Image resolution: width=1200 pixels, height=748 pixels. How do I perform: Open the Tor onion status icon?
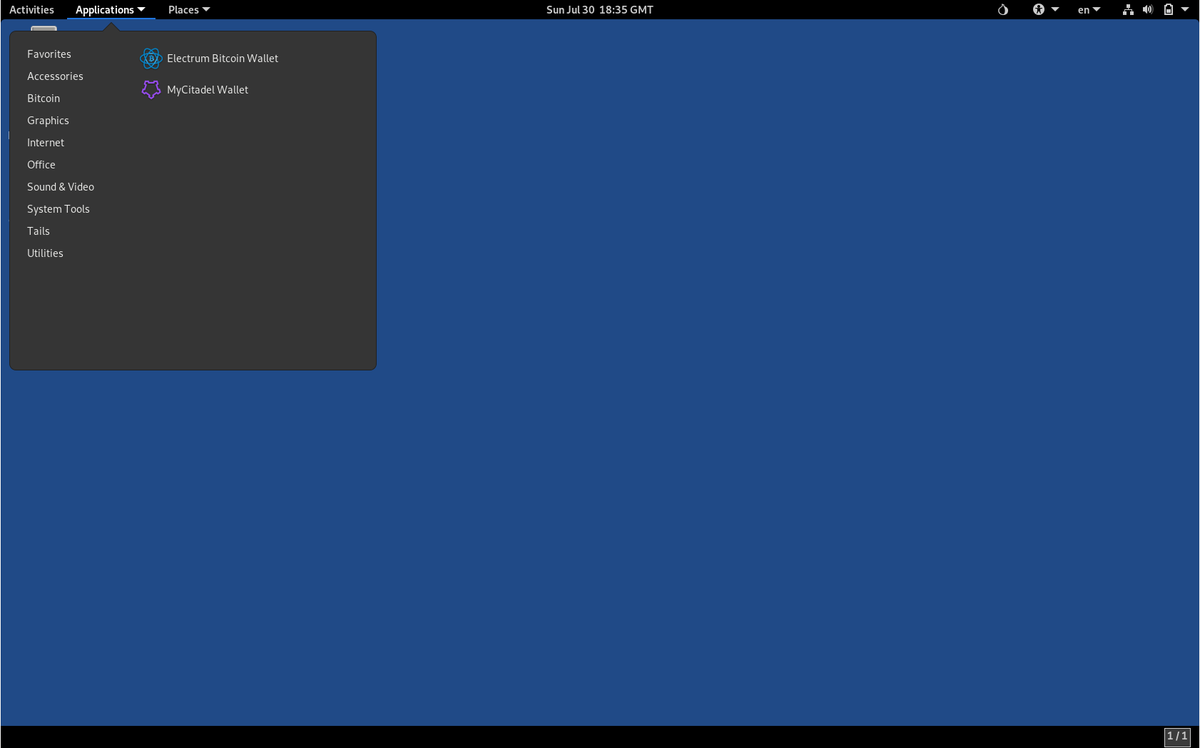[1003, 10]
